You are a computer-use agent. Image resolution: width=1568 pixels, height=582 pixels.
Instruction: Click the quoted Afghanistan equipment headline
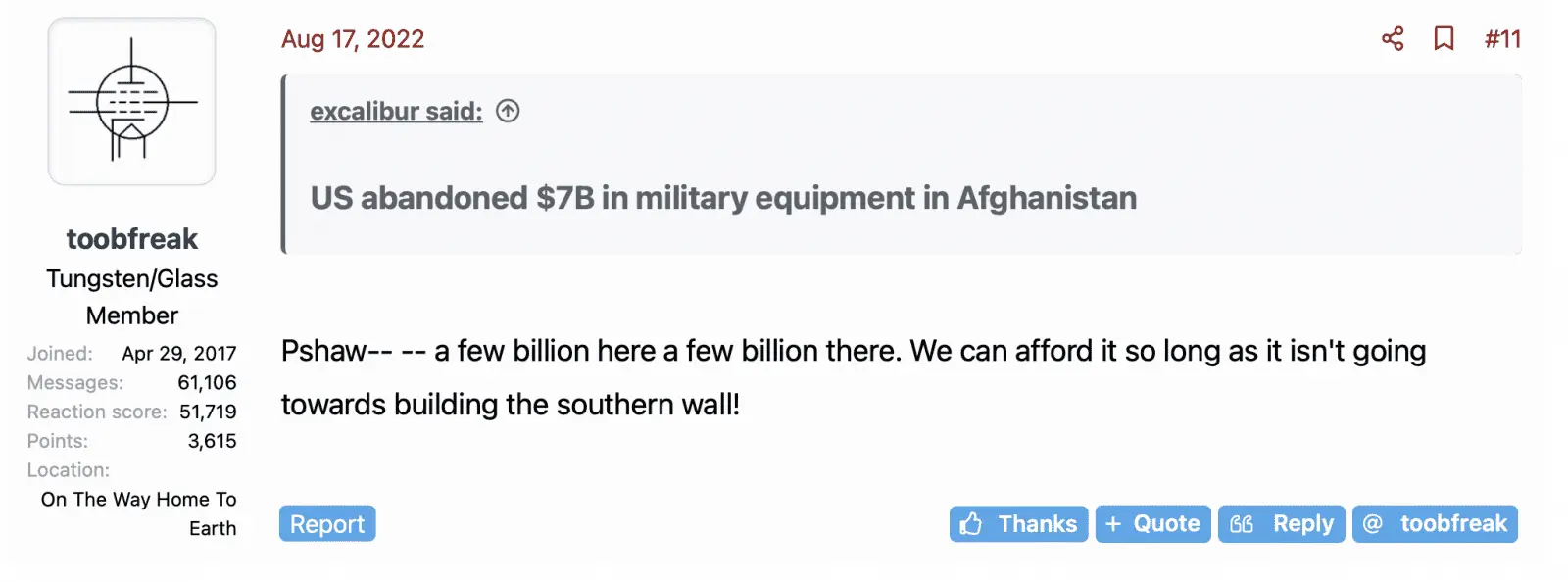pos(723,198)
